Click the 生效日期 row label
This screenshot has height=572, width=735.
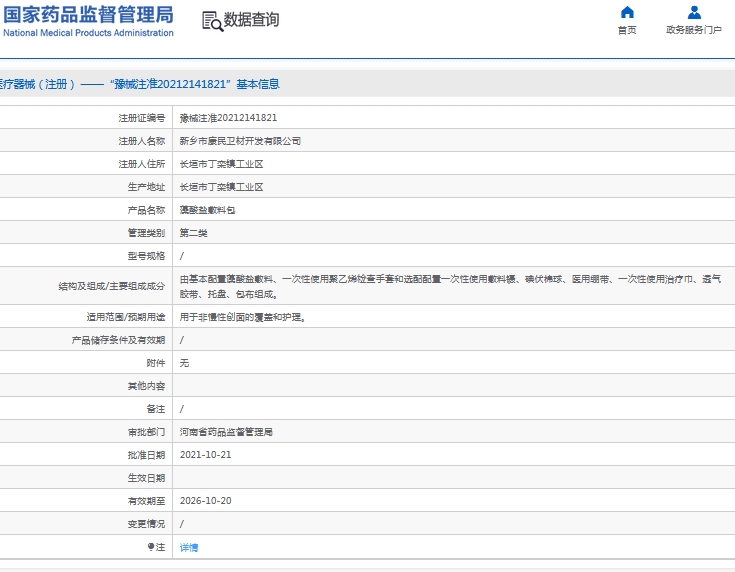click(146, 478)
